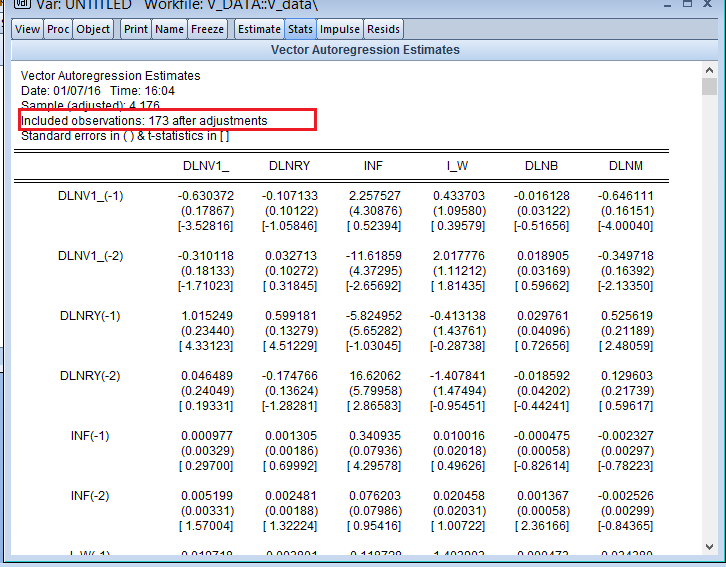Click the coefficient value 0.525619
Screen dimensions: 726x567
626,316
